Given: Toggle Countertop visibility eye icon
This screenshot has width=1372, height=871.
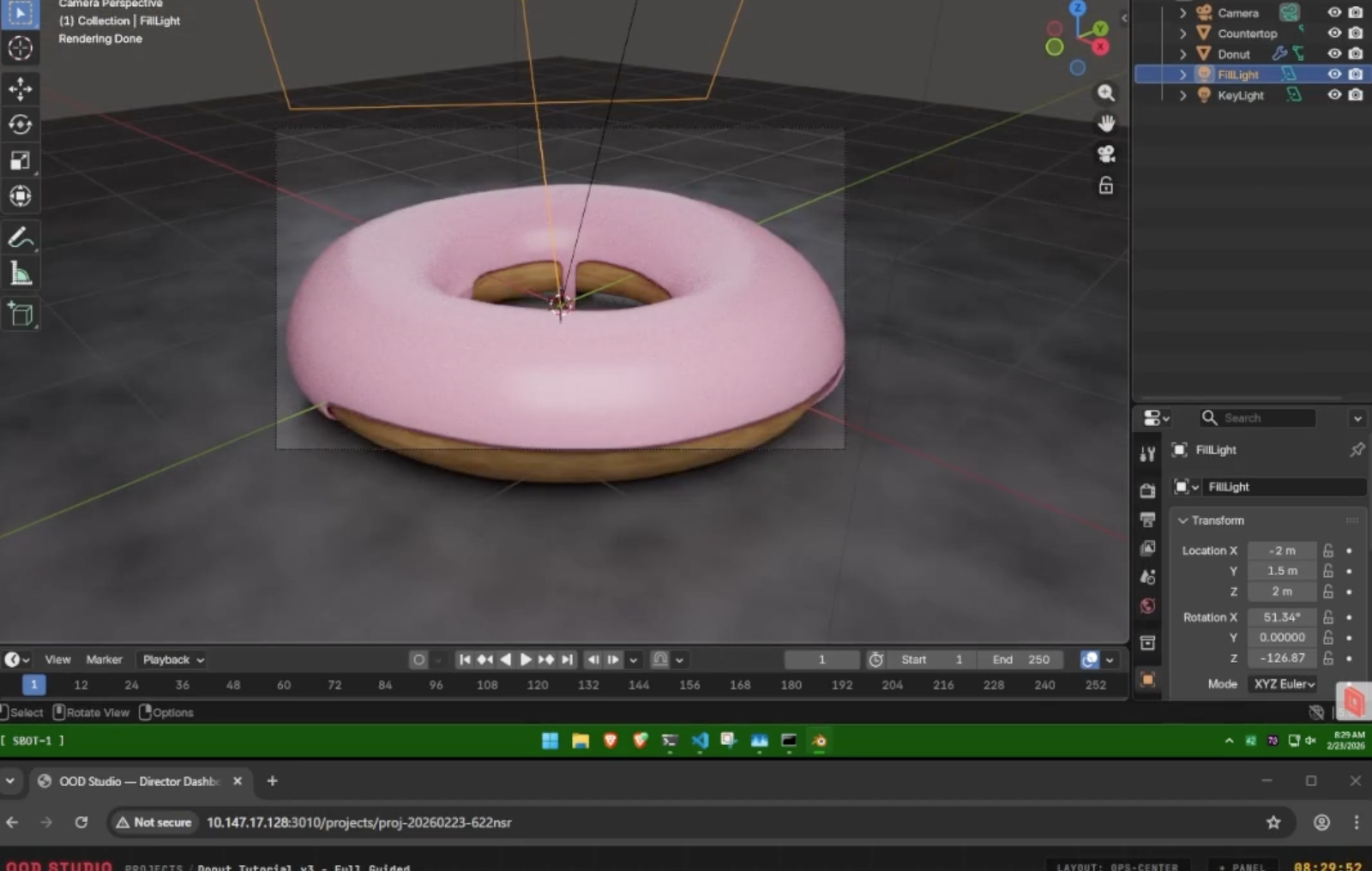Looking at the screenshot, I should click(1334, 33).
